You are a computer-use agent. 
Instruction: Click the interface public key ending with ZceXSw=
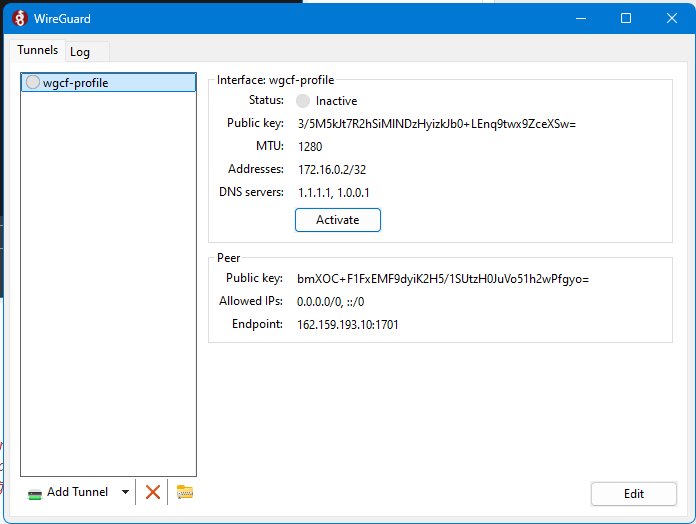(x=437, y=124)
